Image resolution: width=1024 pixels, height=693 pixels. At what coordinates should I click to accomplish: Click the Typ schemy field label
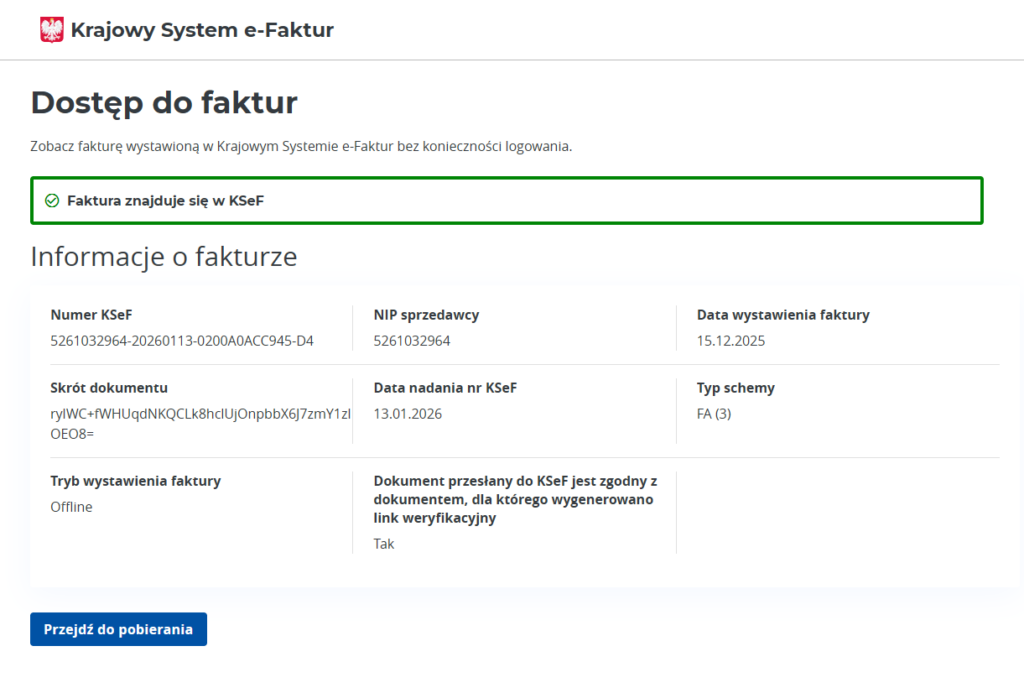click(736, 388)
